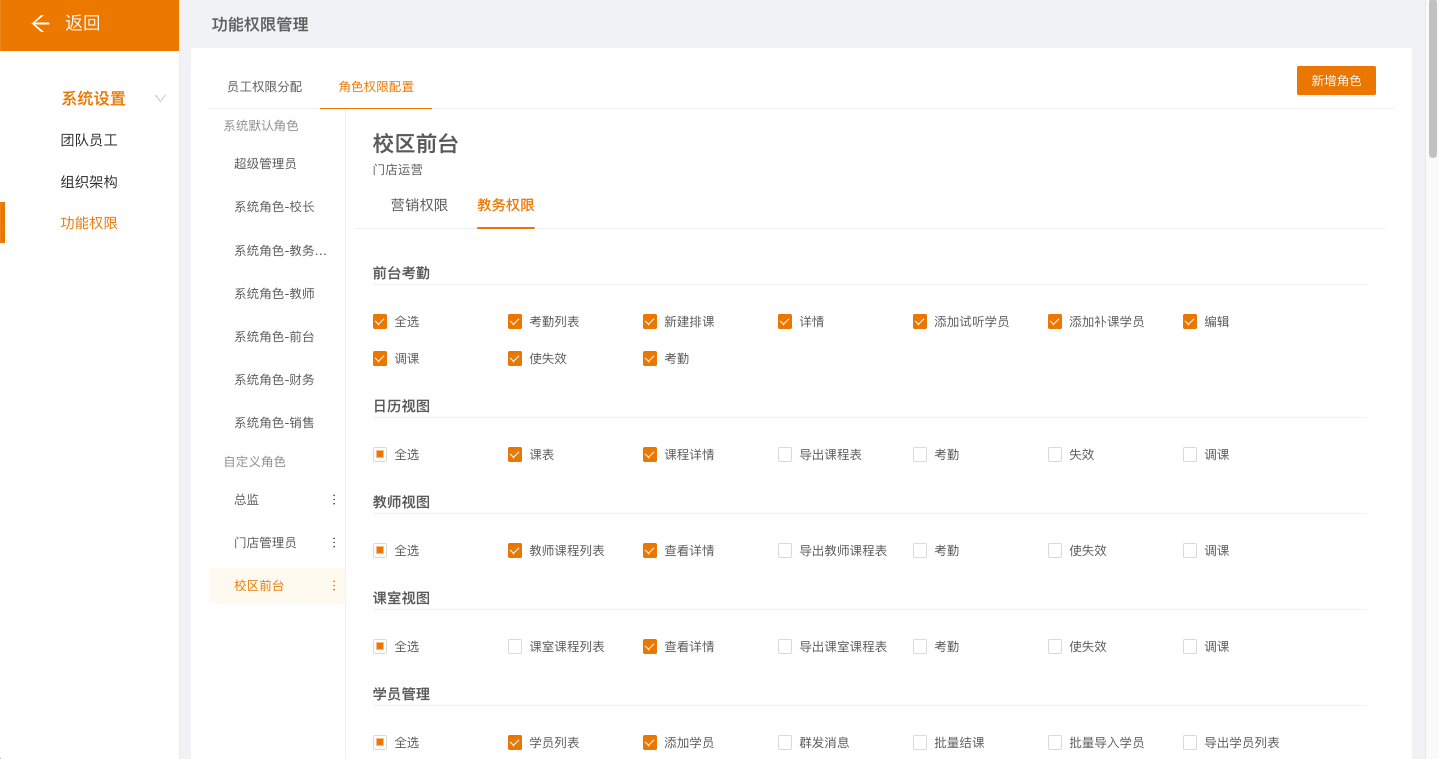Click the back arrow icon
The height and width of the screenshot is (759, 1439).
(x=40, y=24)
